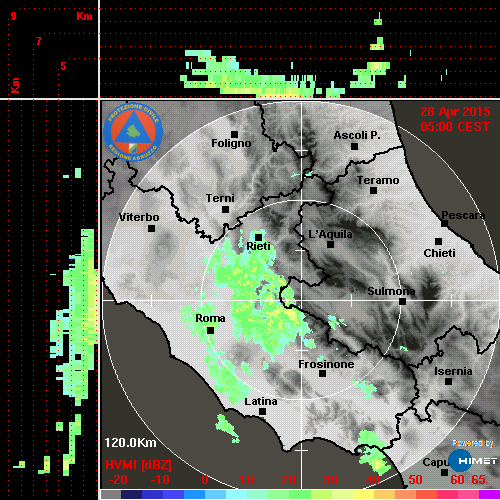Screen dimensions: 500x500
Task: Click the Teramo city name label
Action: [378, 180]
